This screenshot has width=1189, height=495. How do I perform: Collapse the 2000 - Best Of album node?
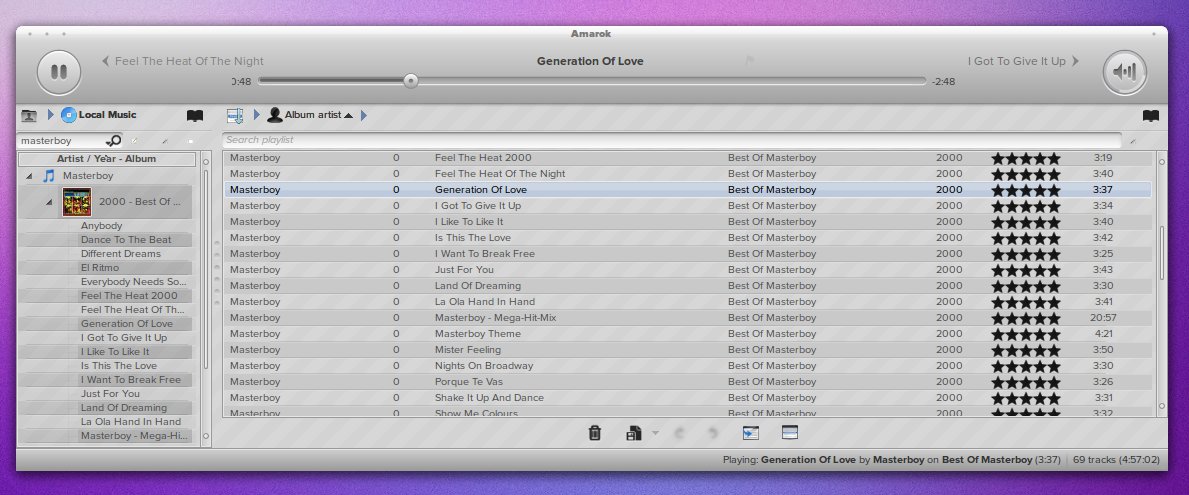tap(49, 202)
